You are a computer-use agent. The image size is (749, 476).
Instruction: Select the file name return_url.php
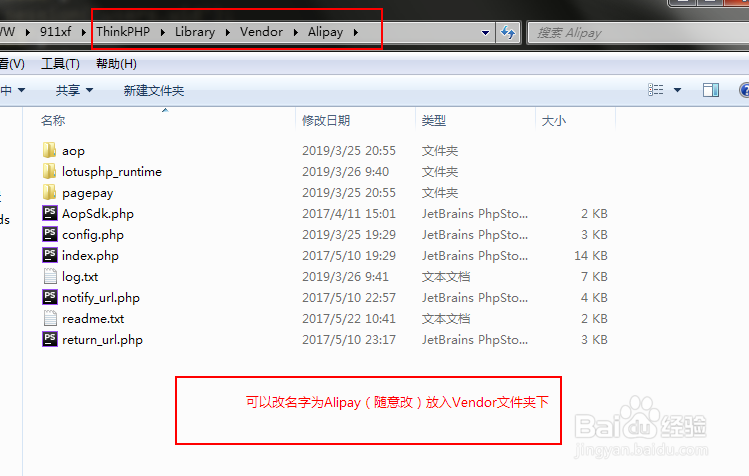(102, 340)
